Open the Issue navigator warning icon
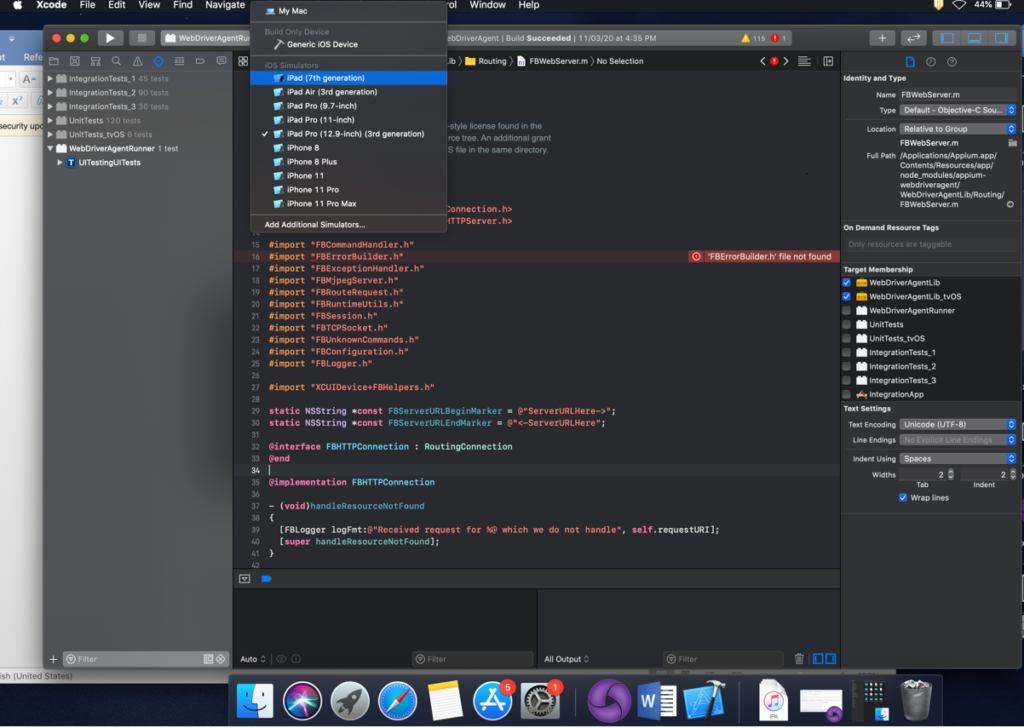 [x=137, y=61]
